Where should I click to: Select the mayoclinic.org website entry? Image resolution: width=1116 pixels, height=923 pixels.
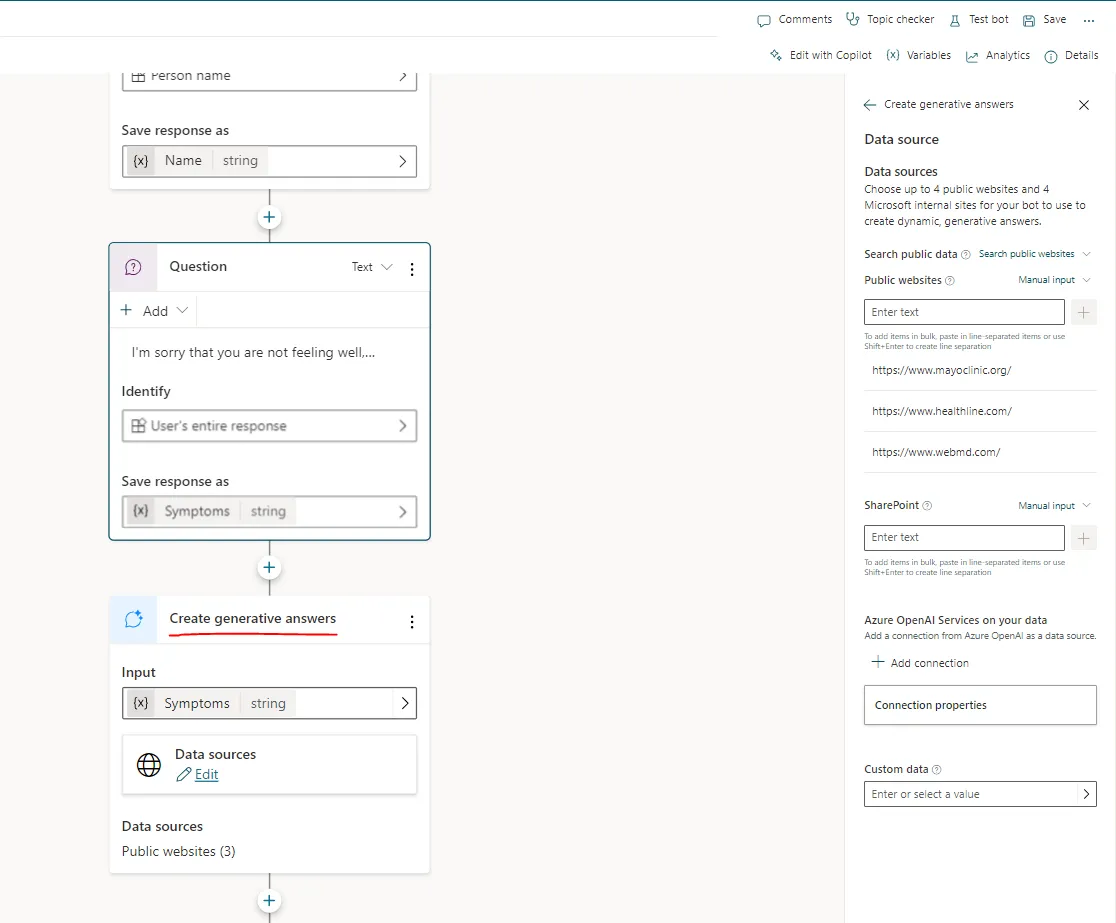(x=980, y=370)
